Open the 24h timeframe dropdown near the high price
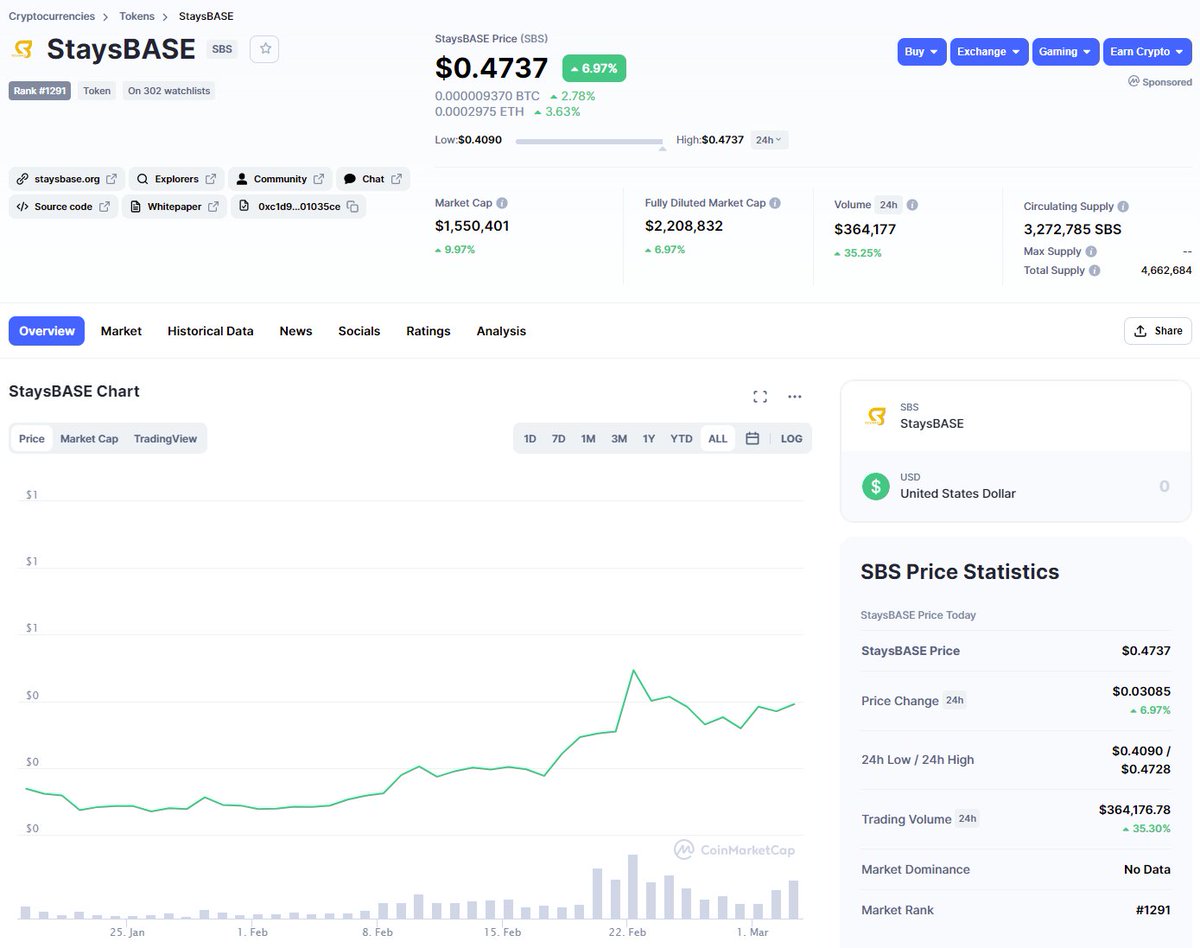 point(767,140)
